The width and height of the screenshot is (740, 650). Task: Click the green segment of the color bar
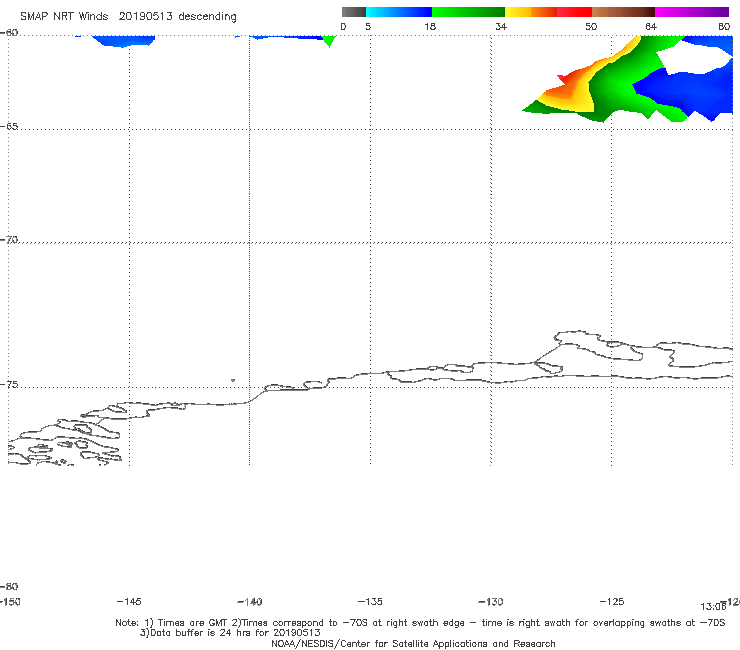468,12
